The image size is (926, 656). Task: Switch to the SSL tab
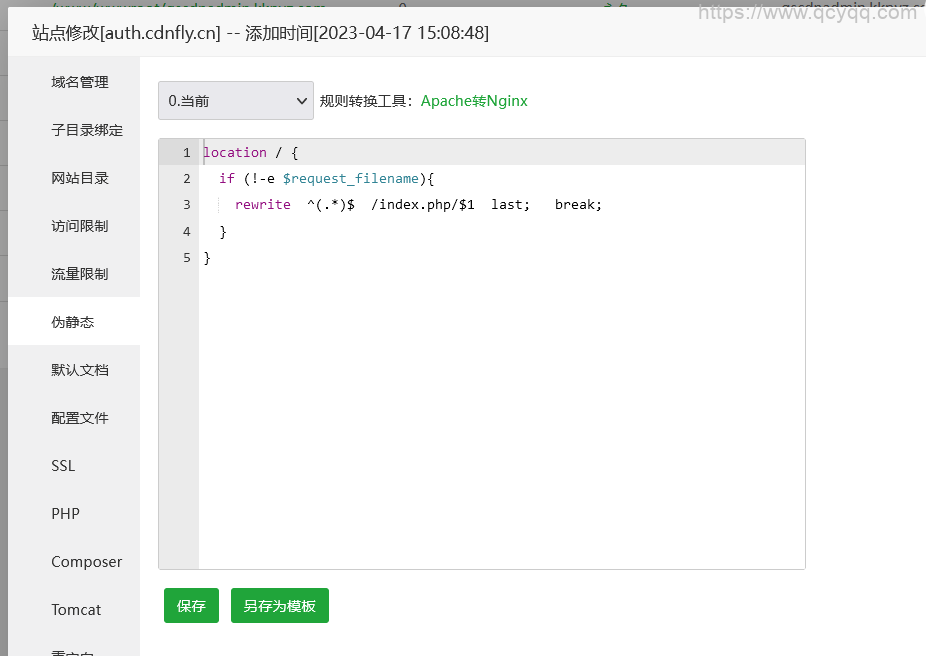(x=63, y=466)
